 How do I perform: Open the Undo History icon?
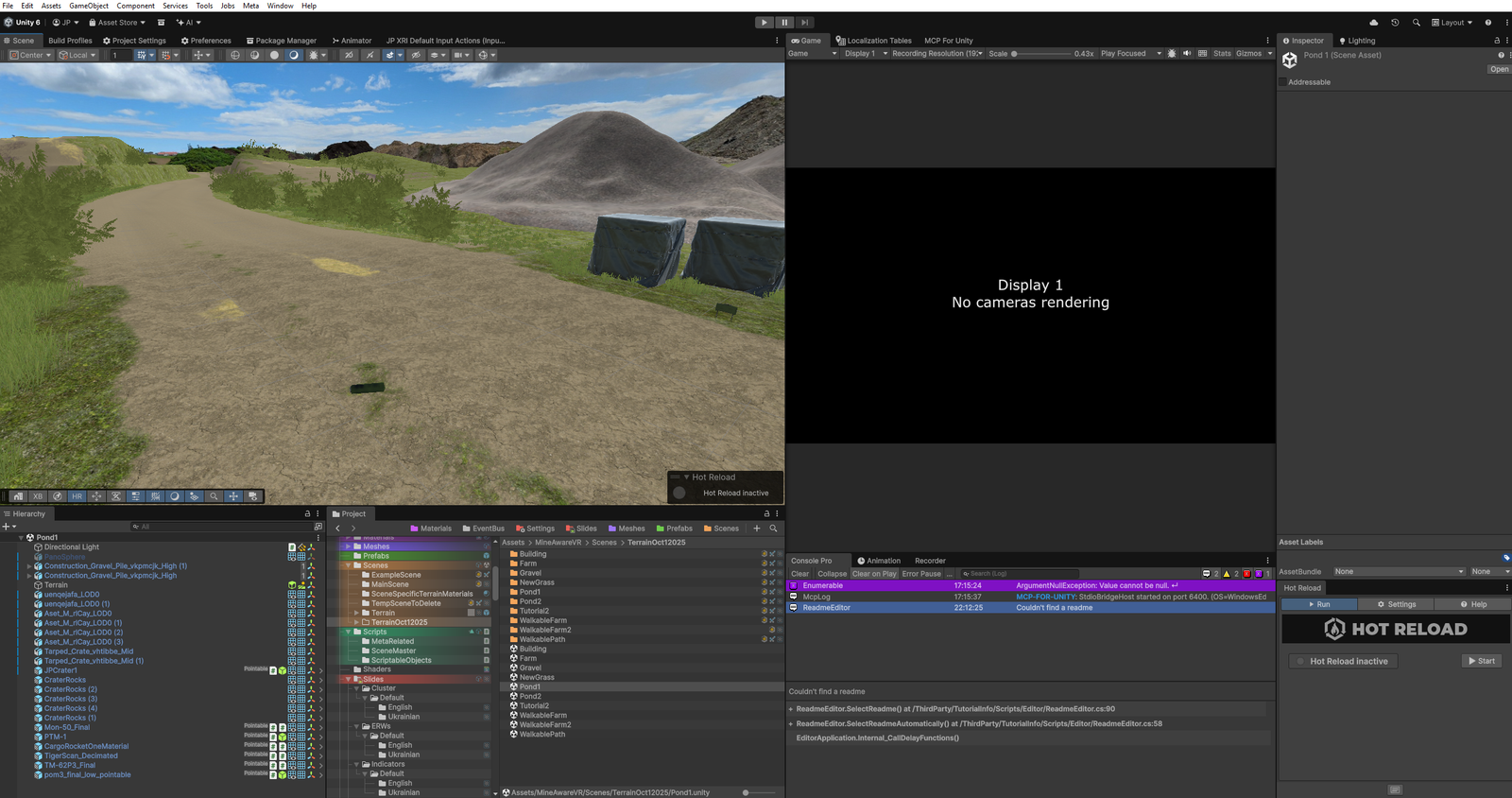click(x=1395, y=23)
